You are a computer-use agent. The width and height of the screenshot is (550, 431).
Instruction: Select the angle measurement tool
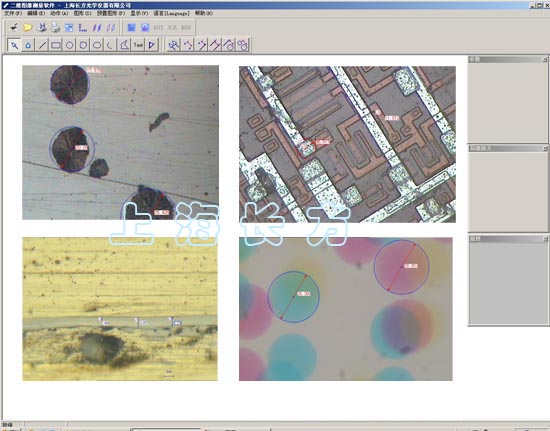[x=124, y=45]
